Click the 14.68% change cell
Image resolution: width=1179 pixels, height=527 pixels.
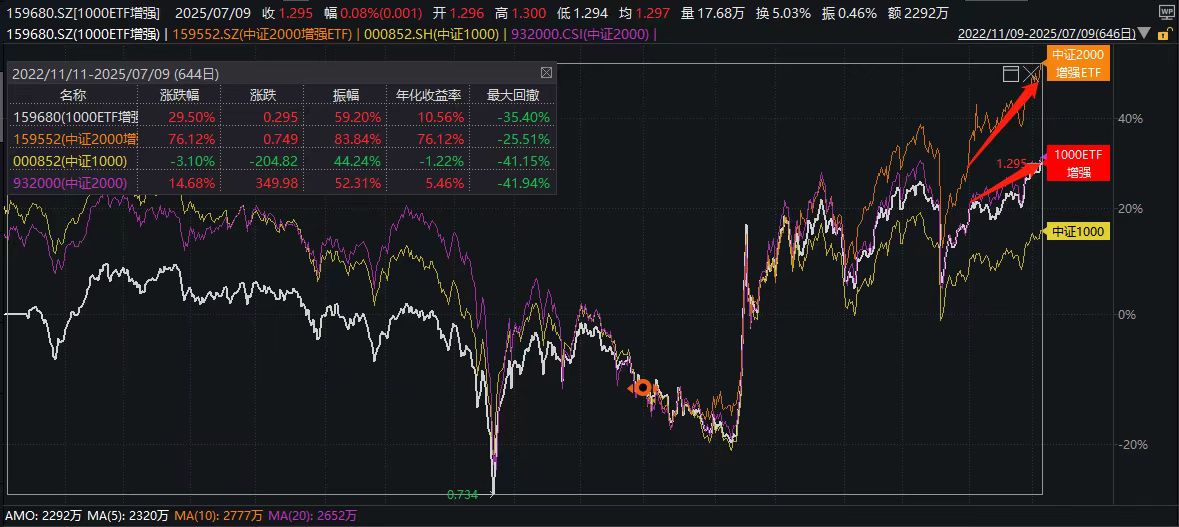tap(194, 183)
